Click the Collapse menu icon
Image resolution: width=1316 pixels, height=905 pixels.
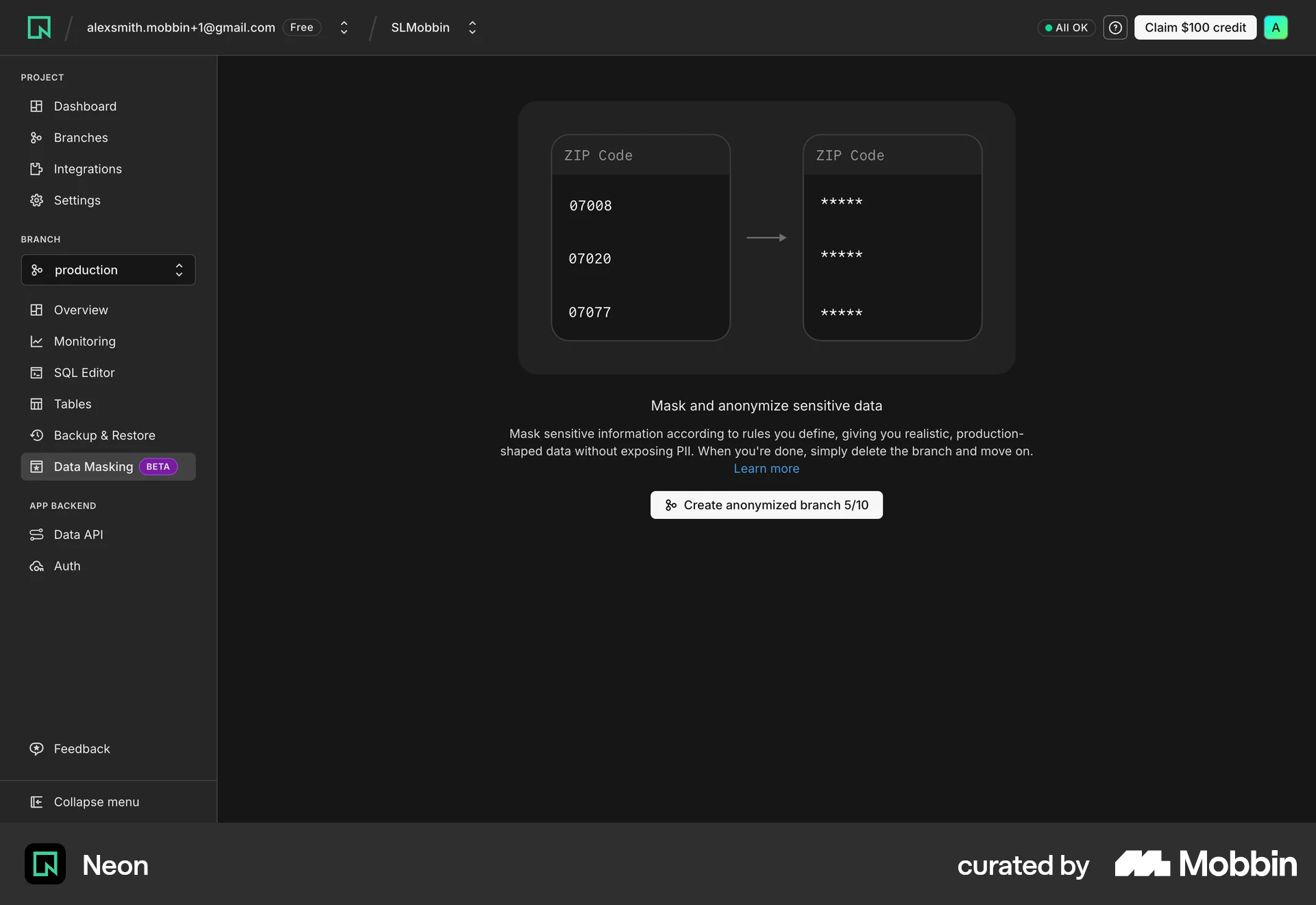[x=36, y=802]
